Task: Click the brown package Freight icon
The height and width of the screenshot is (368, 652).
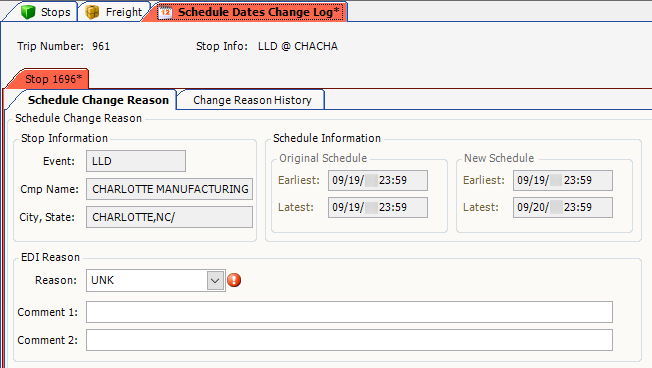Action: point(92,12)
